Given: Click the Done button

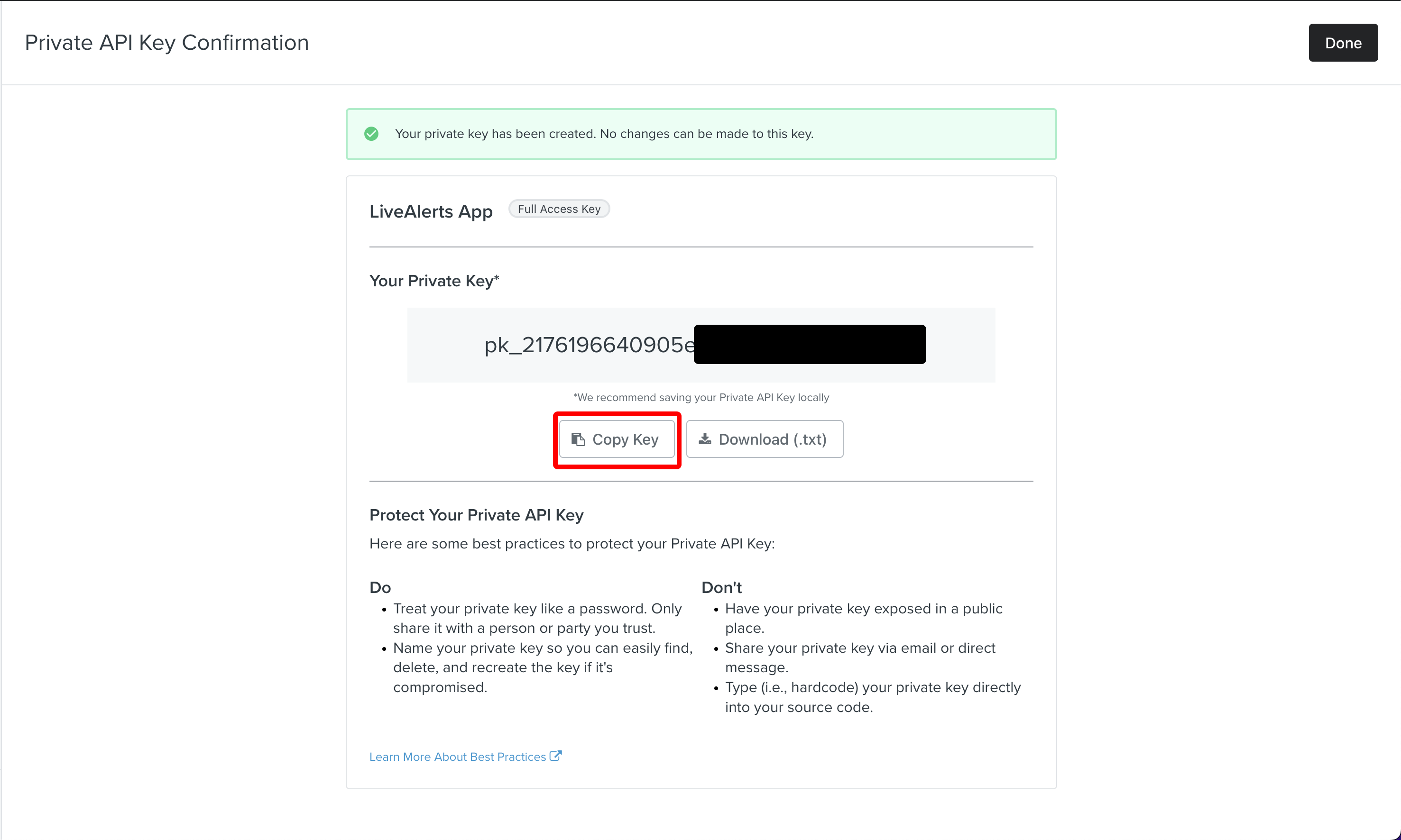Looking at the screenshot, I should coord(1342,43).
